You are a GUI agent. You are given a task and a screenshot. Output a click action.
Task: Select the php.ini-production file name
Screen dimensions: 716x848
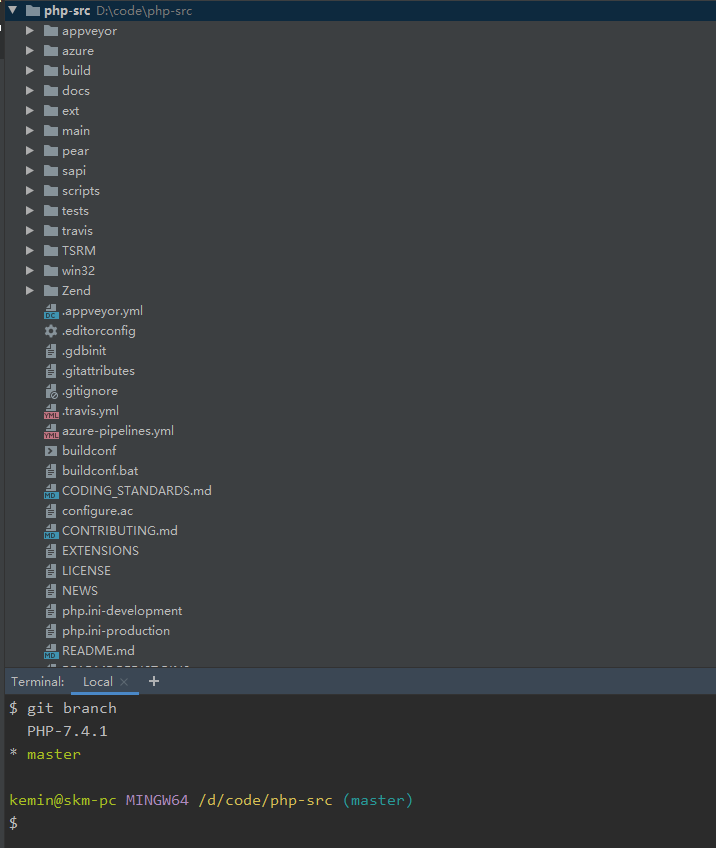pyautogui.click(x=116, y=631)
